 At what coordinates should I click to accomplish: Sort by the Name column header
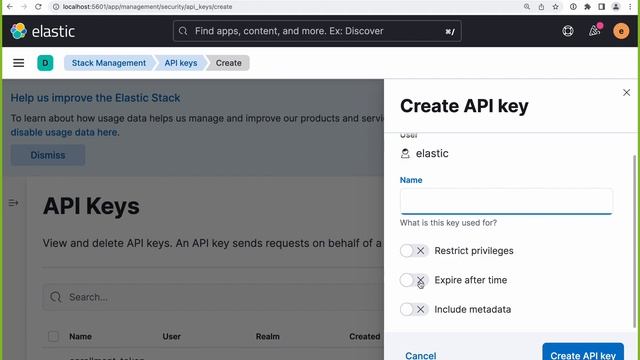80,336
